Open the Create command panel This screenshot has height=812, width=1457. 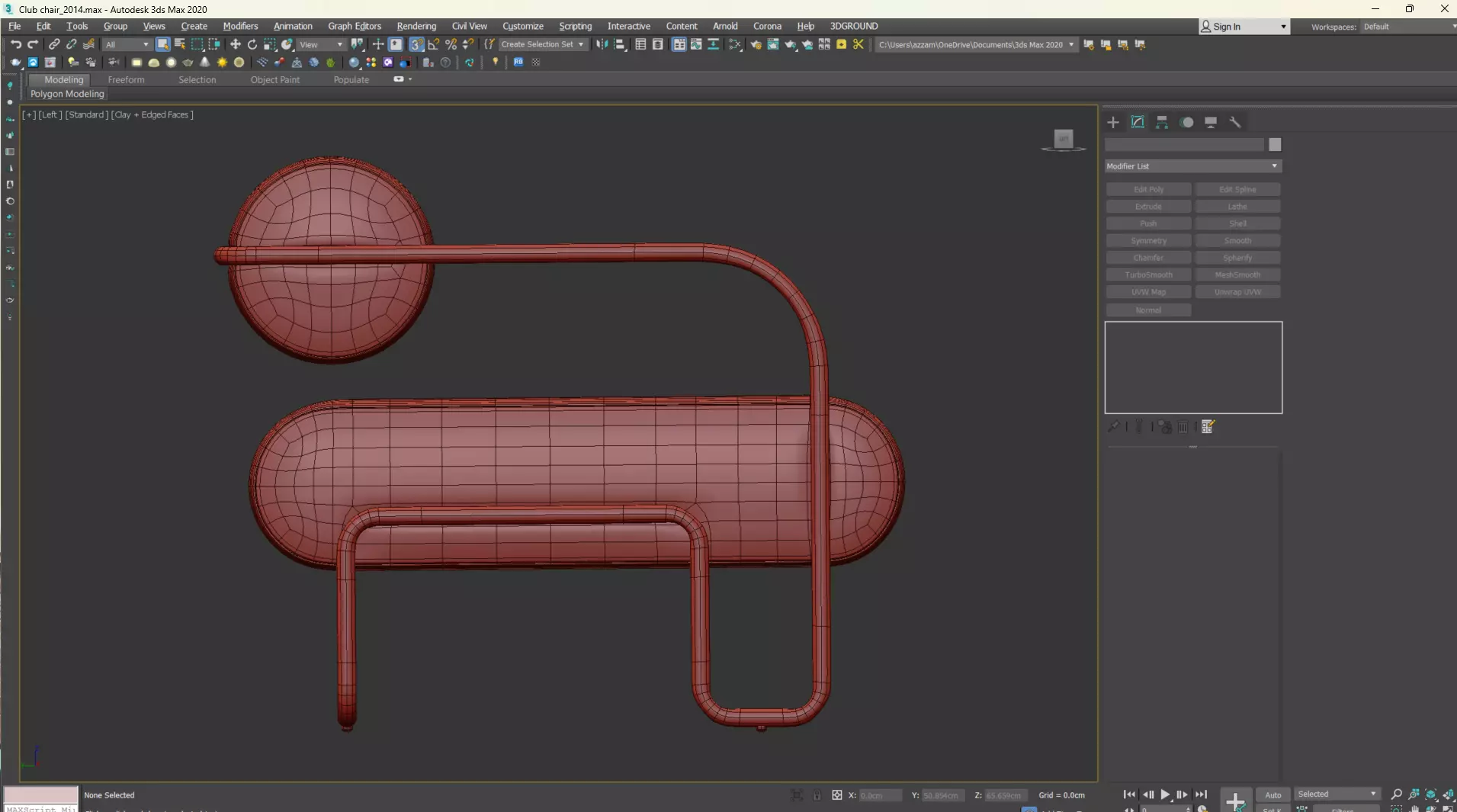pos(1113,122)
